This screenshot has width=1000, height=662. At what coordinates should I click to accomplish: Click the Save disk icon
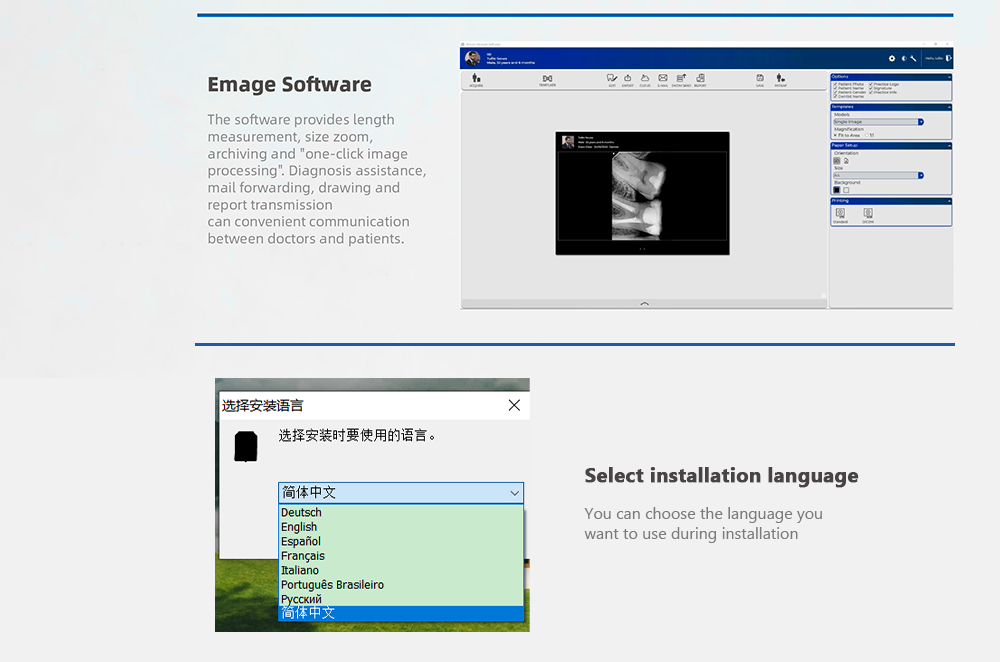pyautogui.click(x=760, y=79)
